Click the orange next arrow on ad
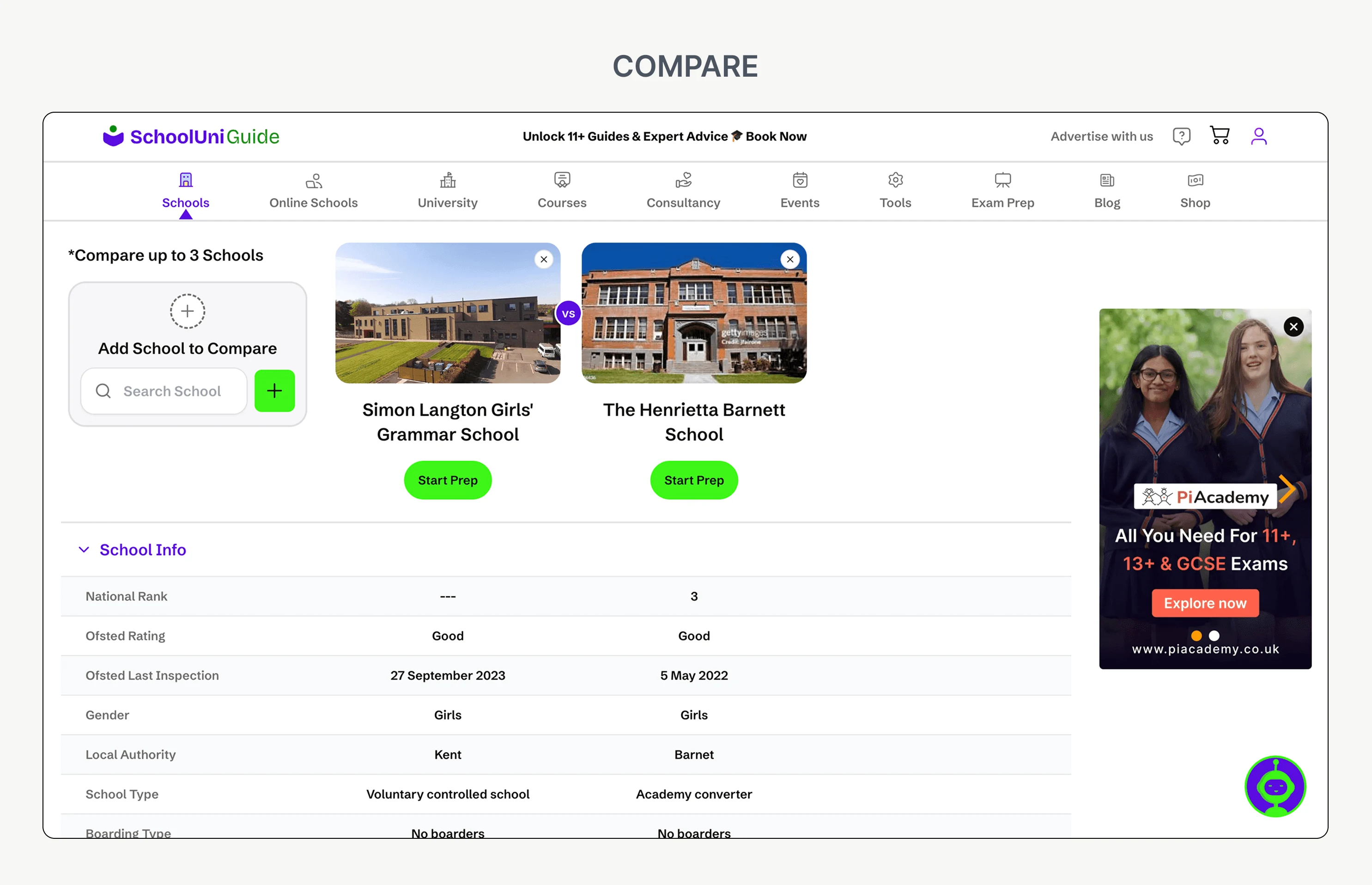Viewport: 1372px width, 885px height. pos(1287,489)
